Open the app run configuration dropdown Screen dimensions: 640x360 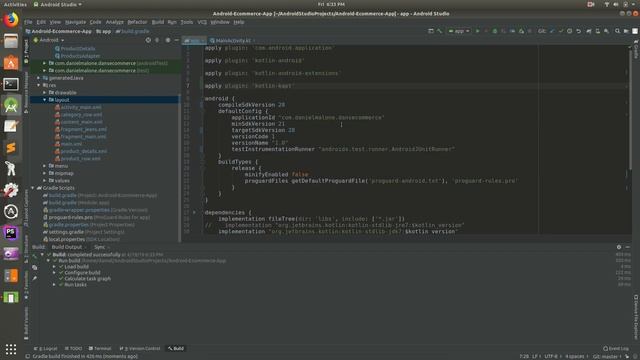[x=459, y=31]
